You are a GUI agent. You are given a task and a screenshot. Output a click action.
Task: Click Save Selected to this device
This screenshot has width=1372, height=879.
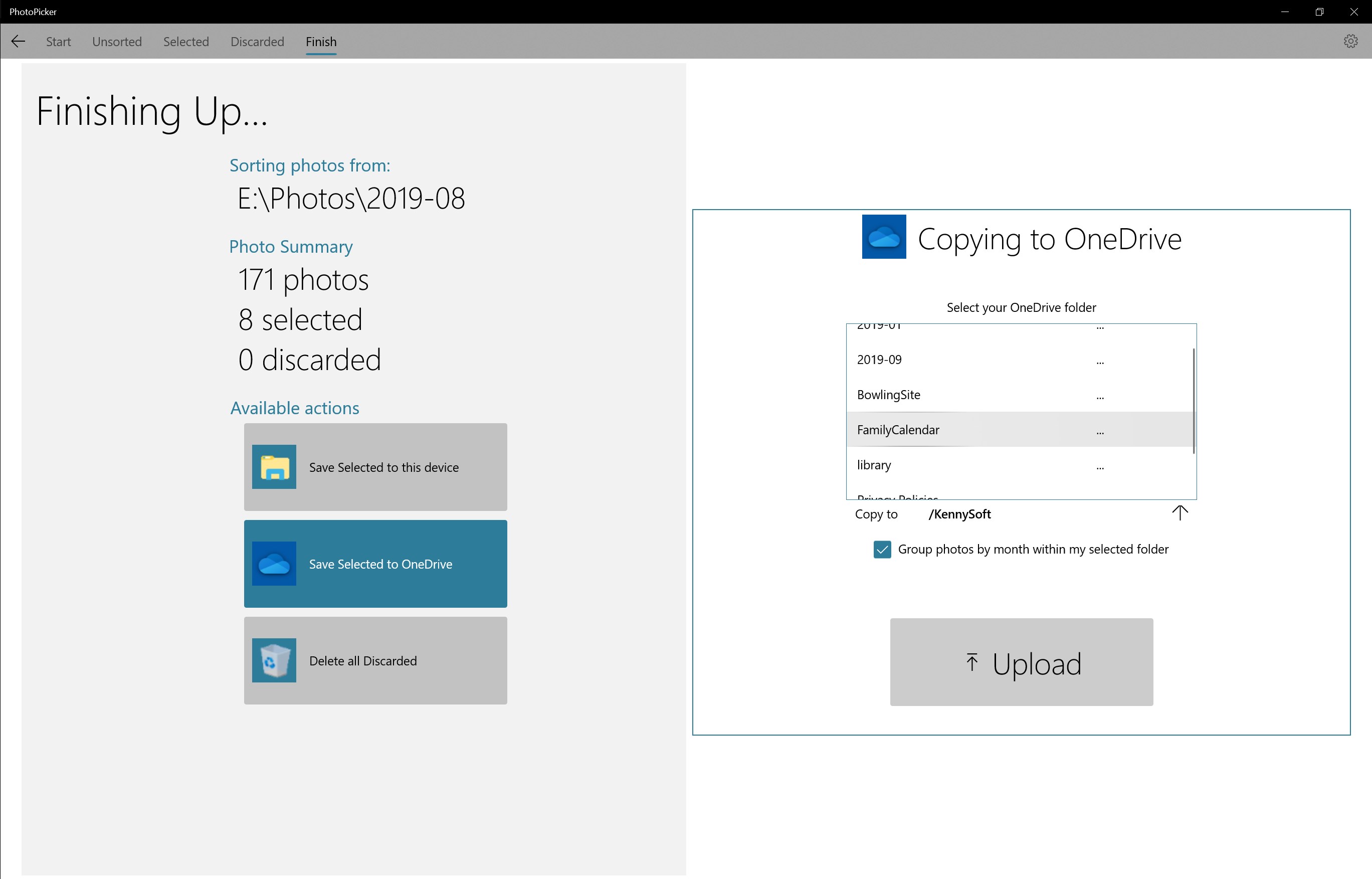pyautogui.click(x=383, y=467)
